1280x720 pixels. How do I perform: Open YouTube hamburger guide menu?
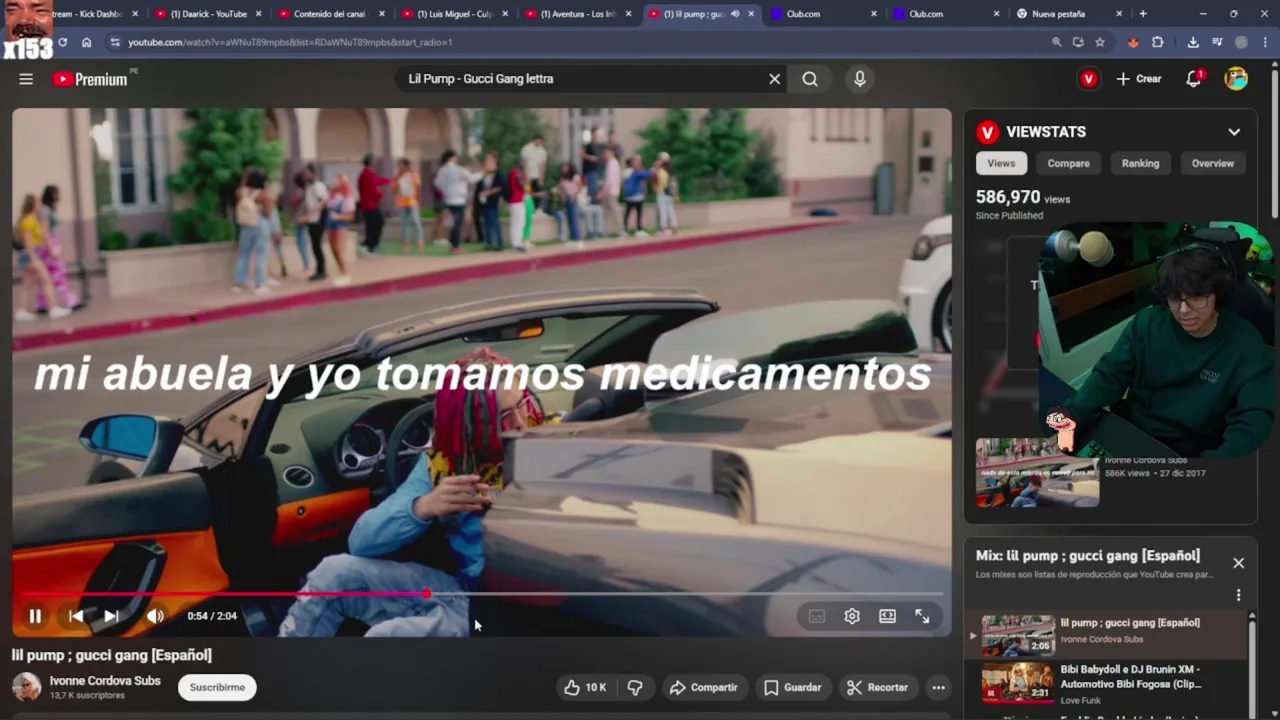[26, 79]
